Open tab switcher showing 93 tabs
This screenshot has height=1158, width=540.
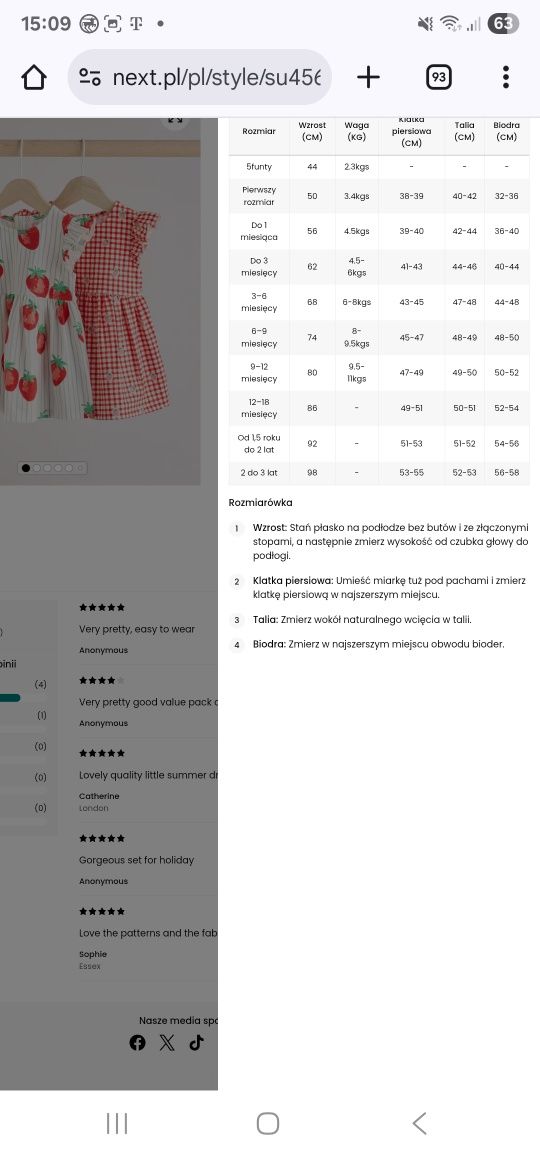coord(439,78)
